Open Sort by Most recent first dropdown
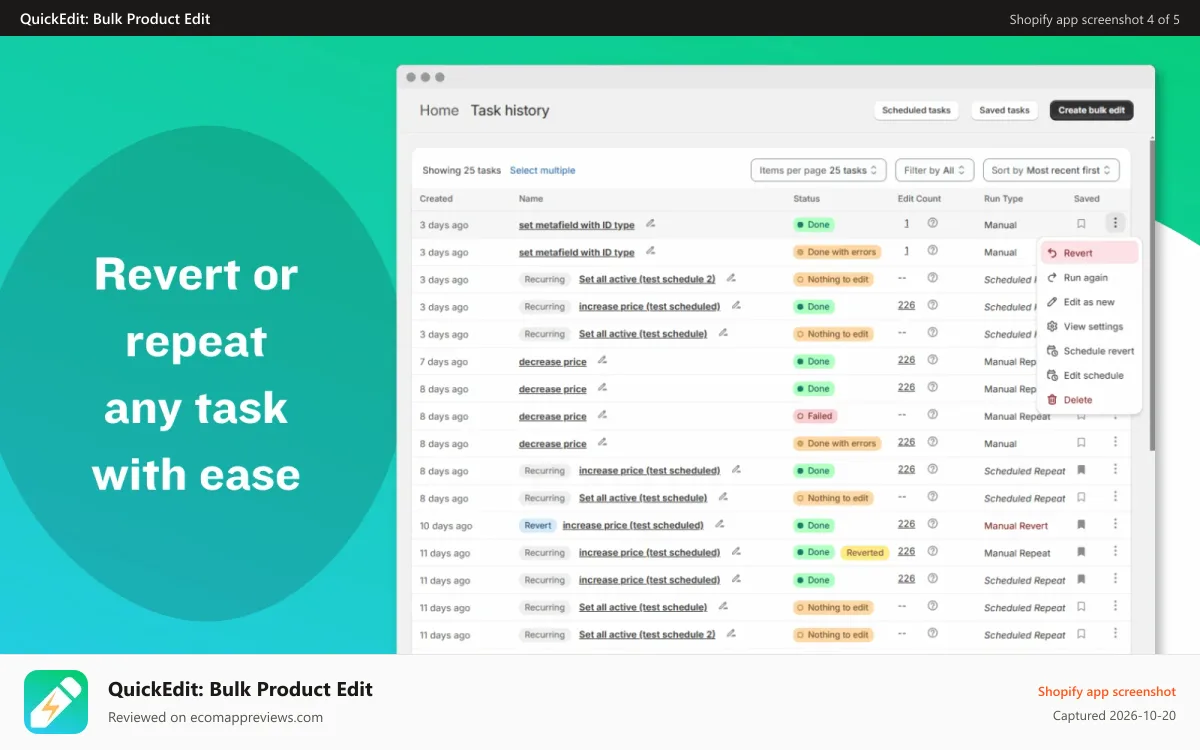The height and width of the screenshot is (750, 1200). 1051,170
